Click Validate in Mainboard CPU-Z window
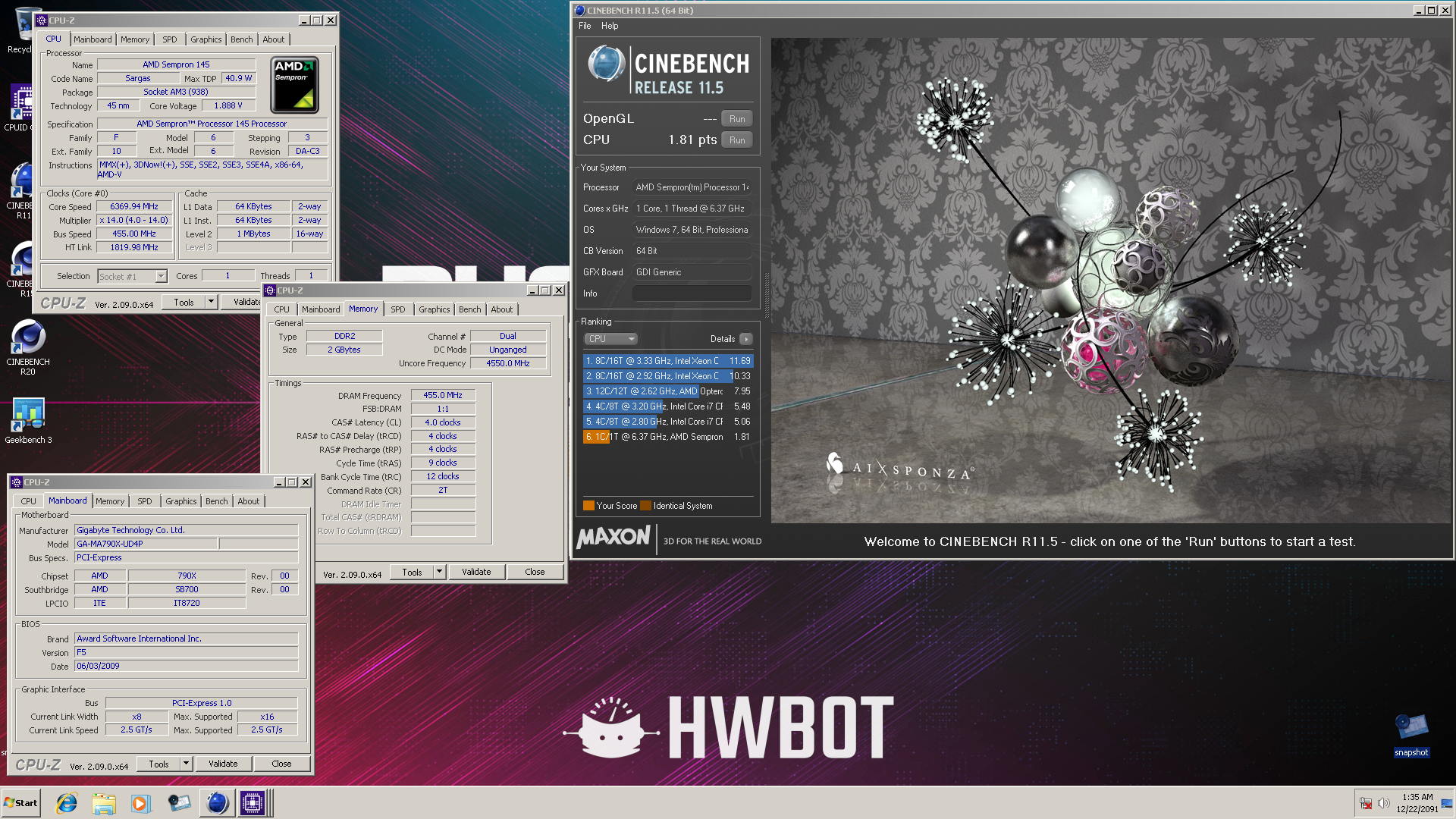Viewport: 1456px width, 819px height. pyautogui.click(x=223, y=764)
